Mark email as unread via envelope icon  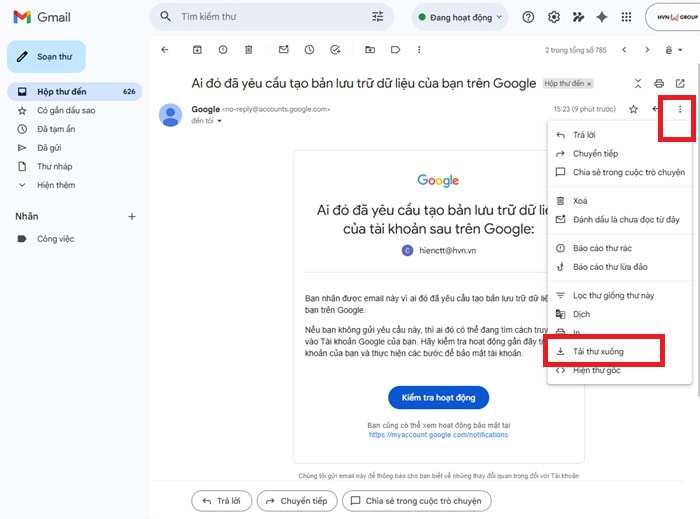tap(284, 49)
